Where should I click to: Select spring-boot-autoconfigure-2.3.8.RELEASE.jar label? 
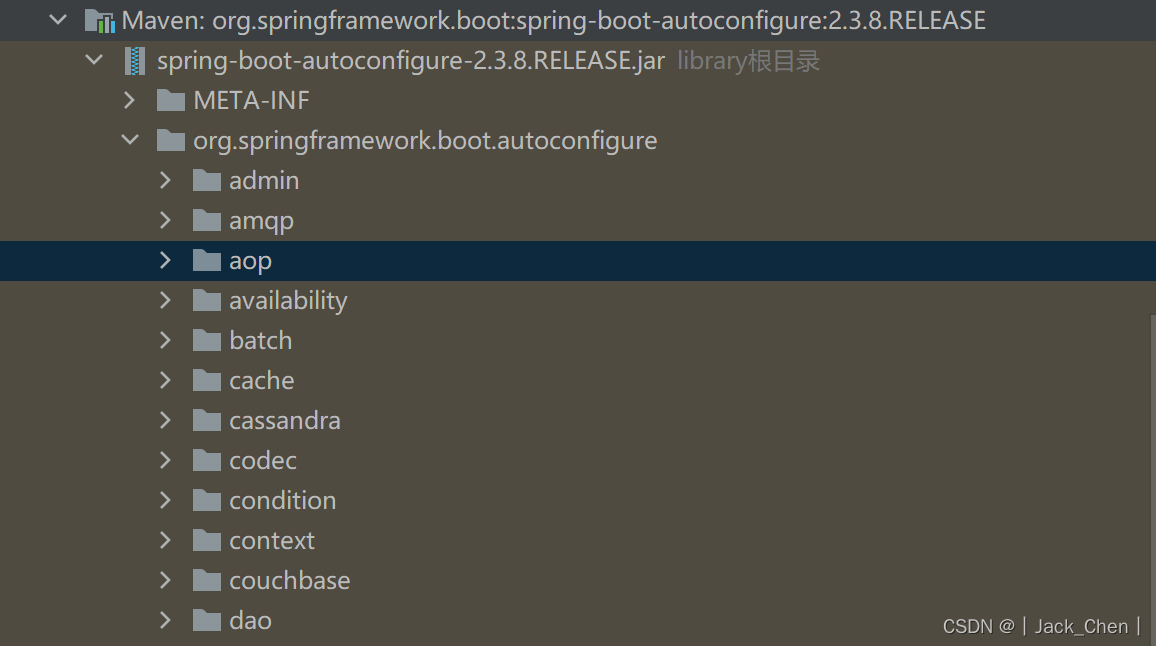click(x=411, y=60)
